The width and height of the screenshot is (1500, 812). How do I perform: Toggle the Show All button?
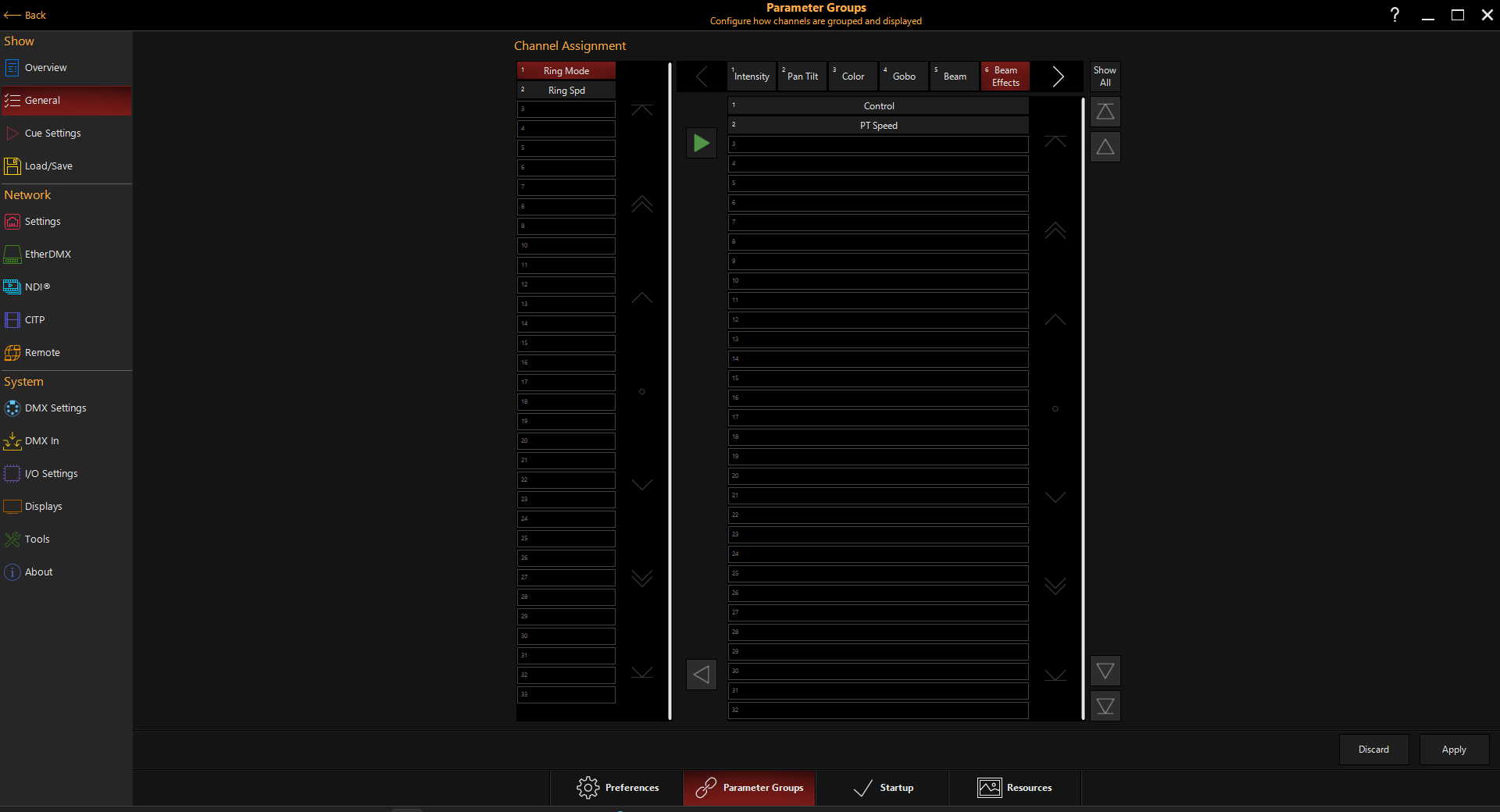[1105, 77]
